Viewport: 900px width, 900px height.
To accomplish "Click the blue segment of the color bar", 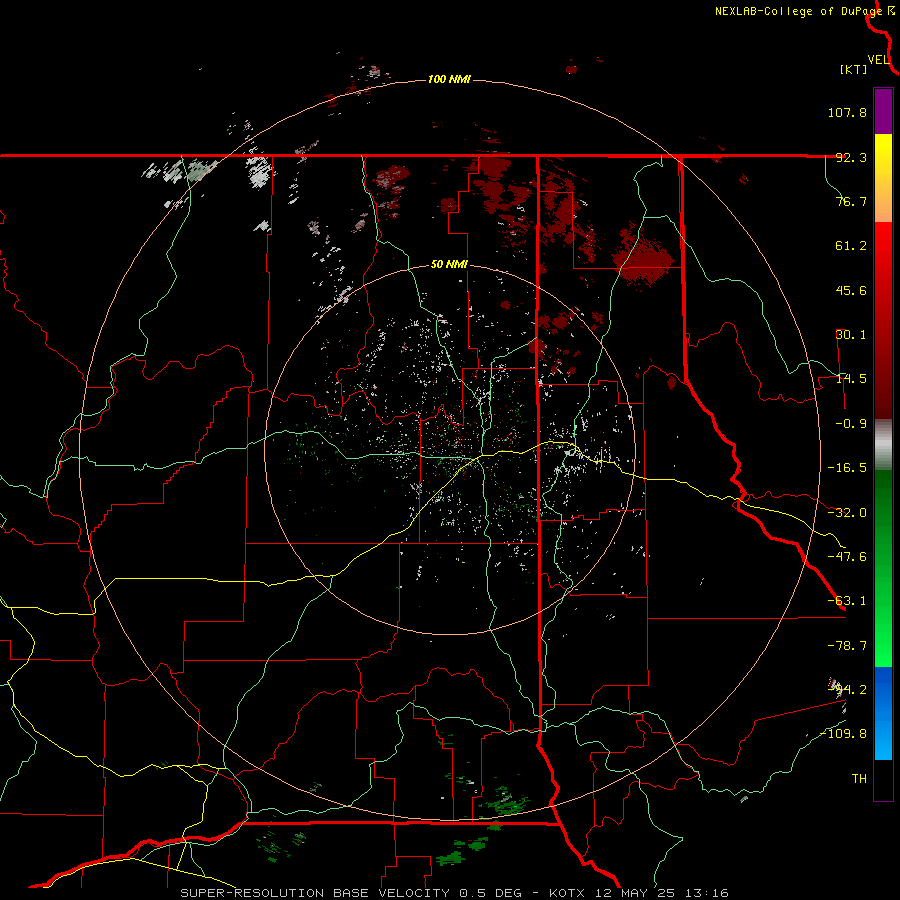I will [x=883, y=713].
